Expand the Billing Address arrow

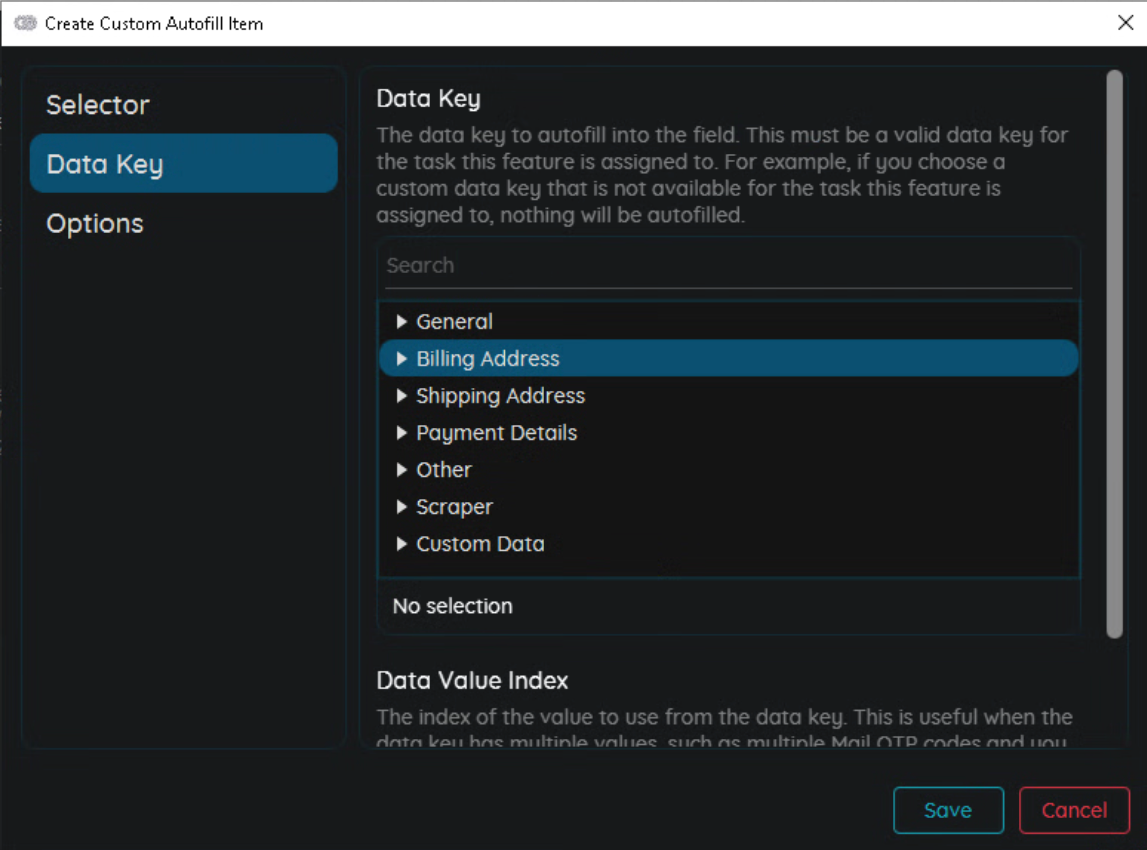pos(402,359)
